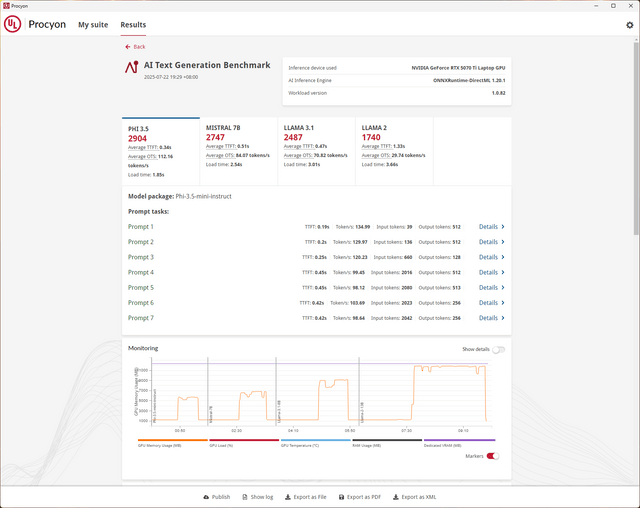
Task: Click the Prompt 6 label
Action: (141, 303)
